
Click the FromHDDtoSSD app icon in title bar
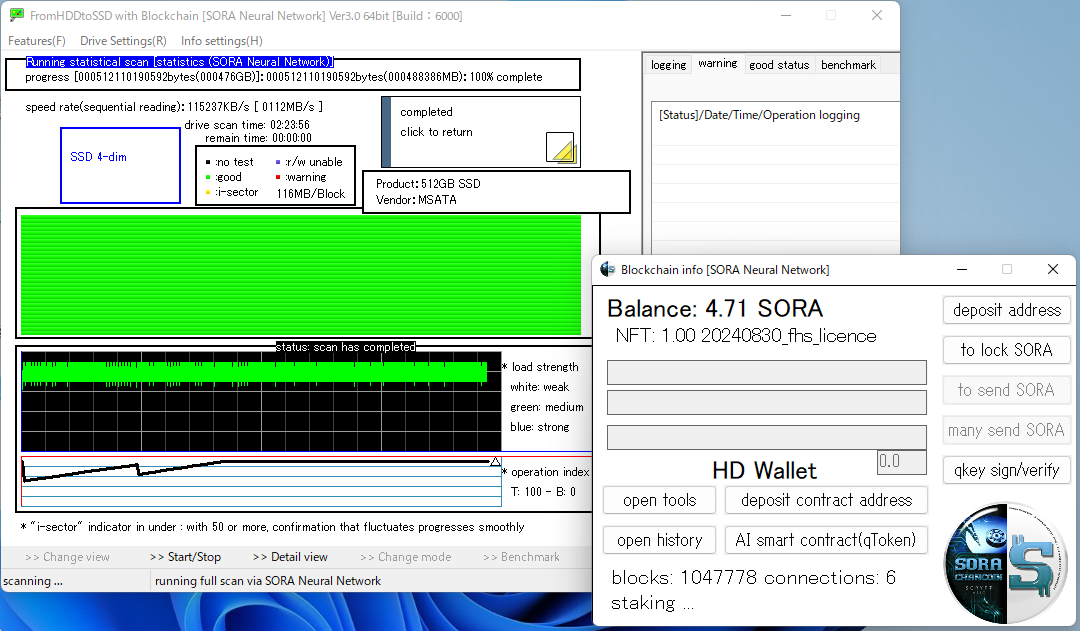click(17, 15)
